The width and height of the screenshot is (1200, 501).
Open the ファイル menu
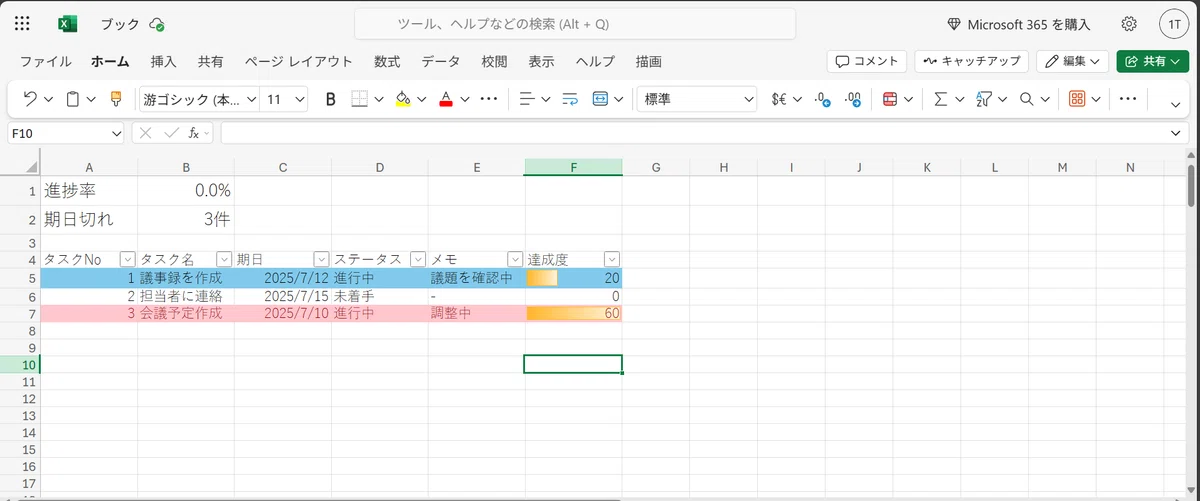[46, 61]
